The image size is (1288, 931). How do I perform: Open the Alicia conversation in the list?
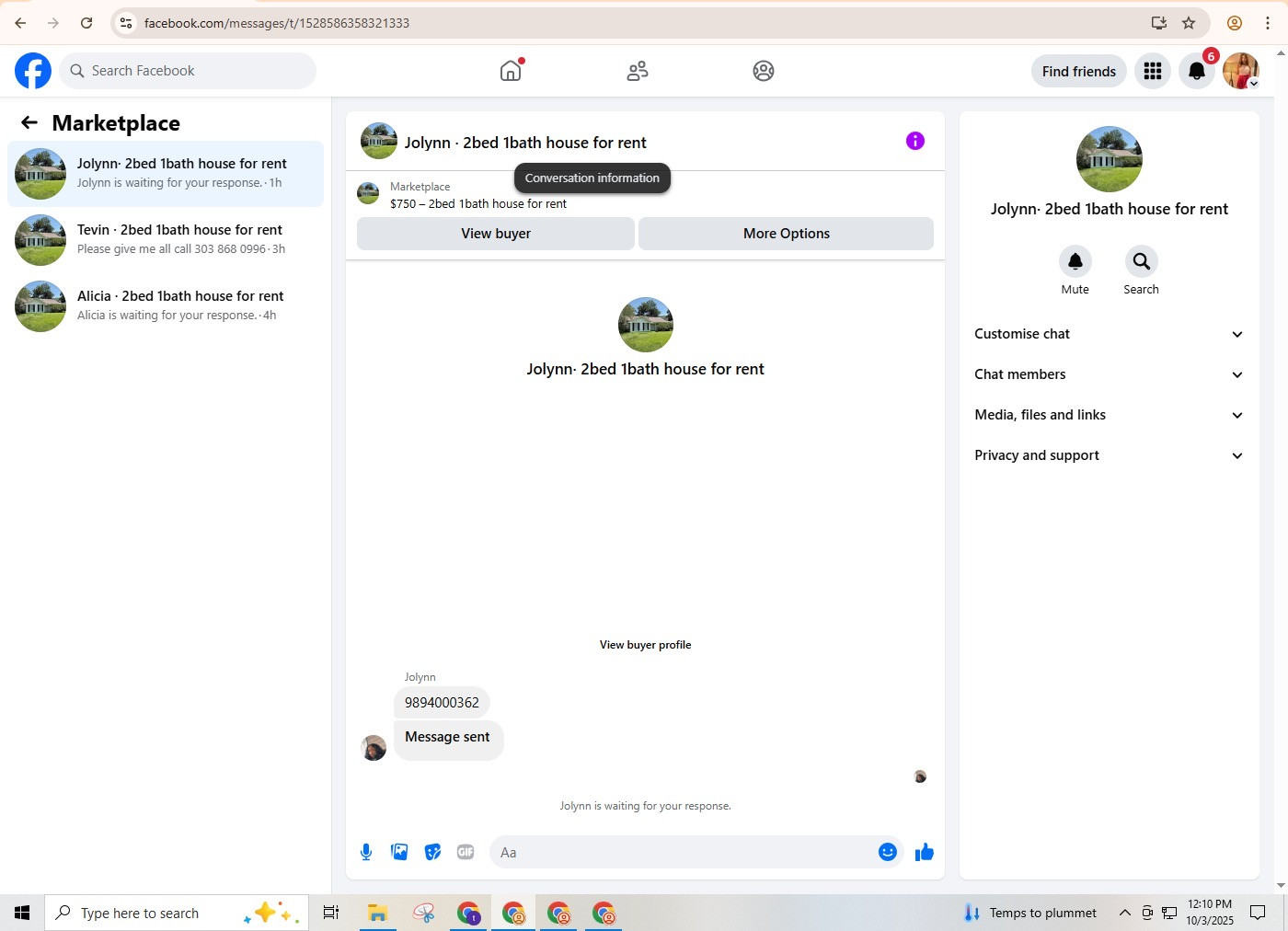[166, 306]
